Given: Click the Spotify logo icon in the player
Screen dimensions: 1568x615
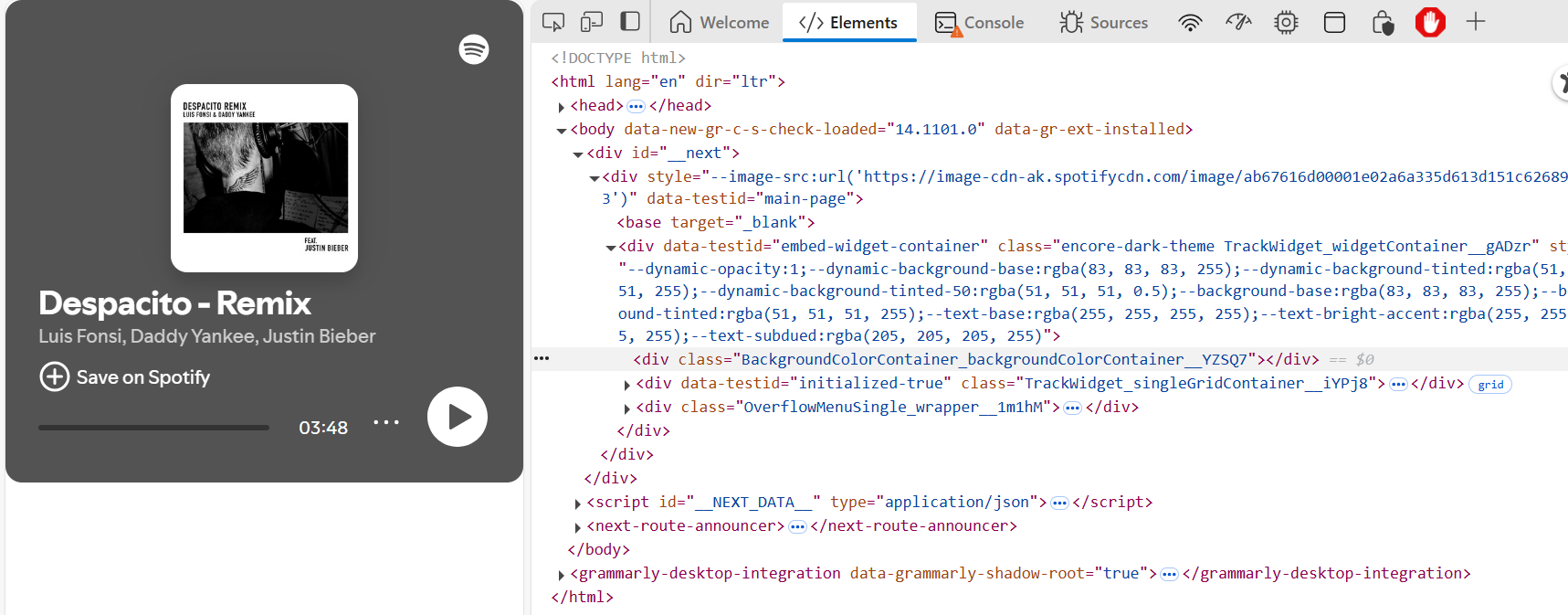Looking at the screenshot, I should click(x=474, y=49).
